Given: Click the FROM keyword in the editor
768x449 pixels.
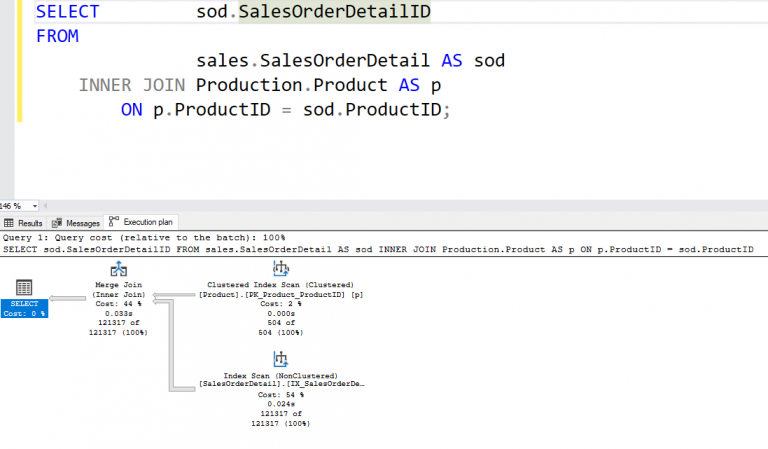Looking at the screenshot, I should pyautogui.click(x=57, y=36).
